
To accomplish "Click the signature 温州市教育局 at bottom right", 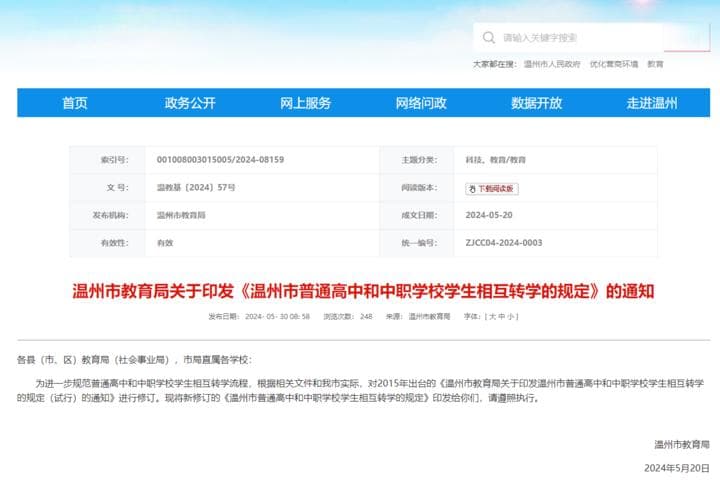I will coord(682,445).
